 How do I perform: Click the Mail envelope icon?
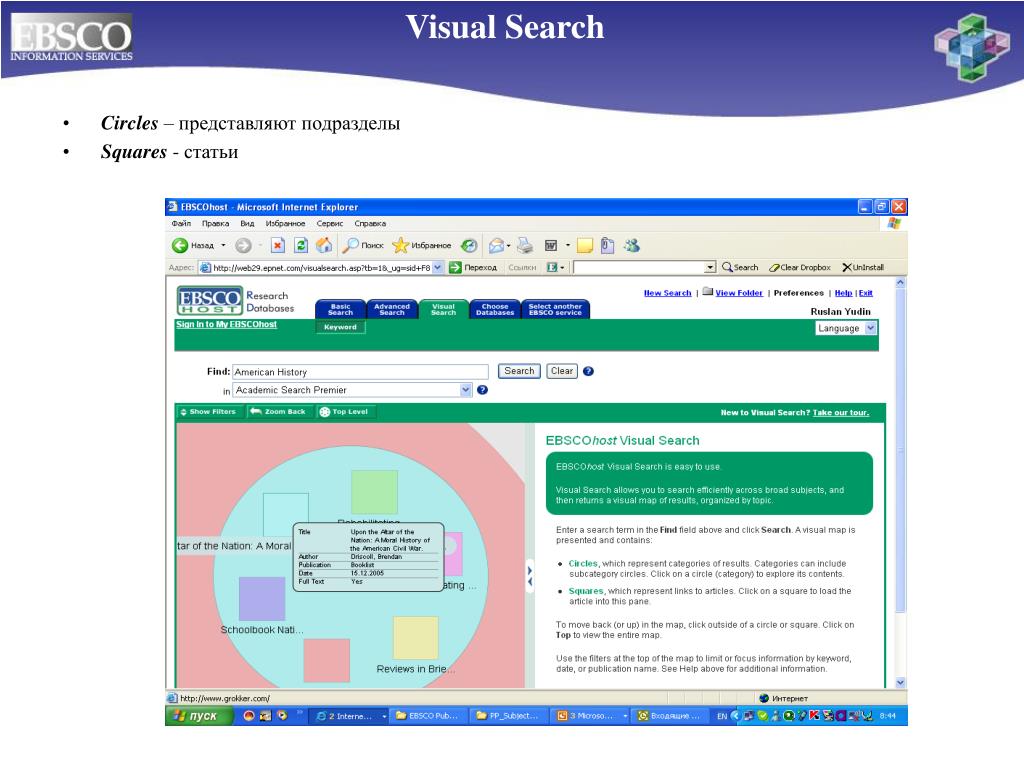click(x=497, y=246)
